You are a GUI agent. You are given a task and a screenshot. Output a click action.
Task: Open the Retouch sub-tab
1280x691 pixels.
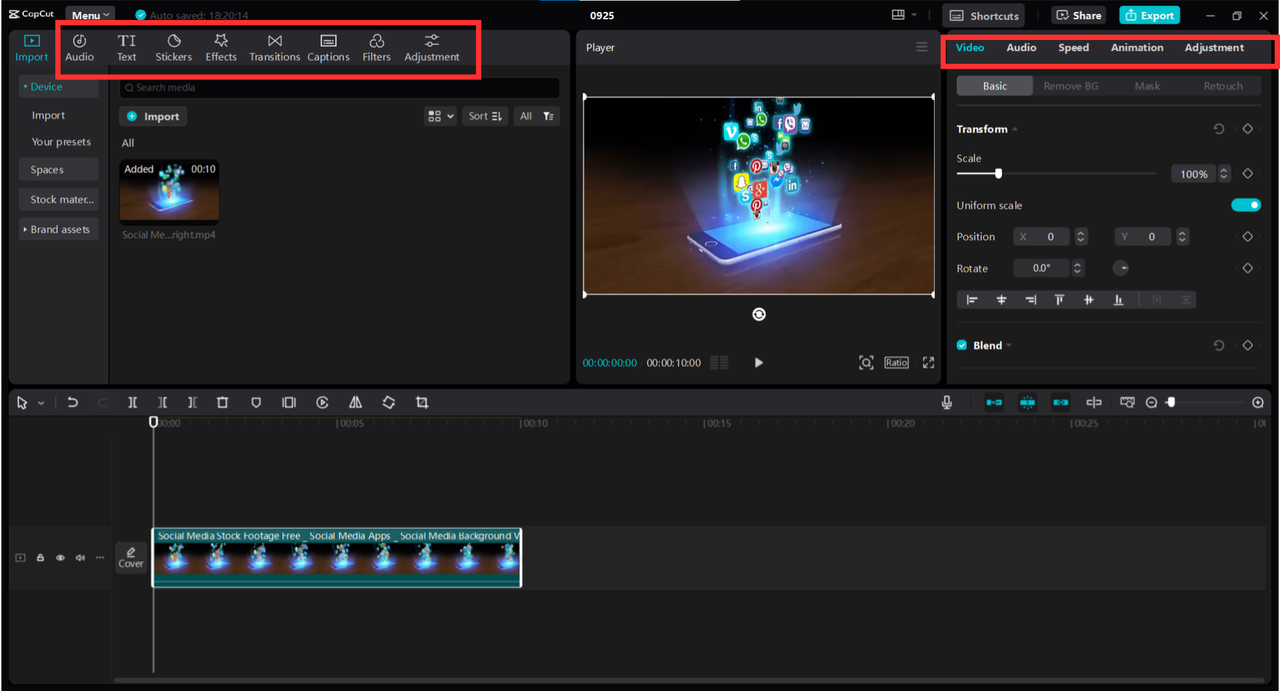1222,86
